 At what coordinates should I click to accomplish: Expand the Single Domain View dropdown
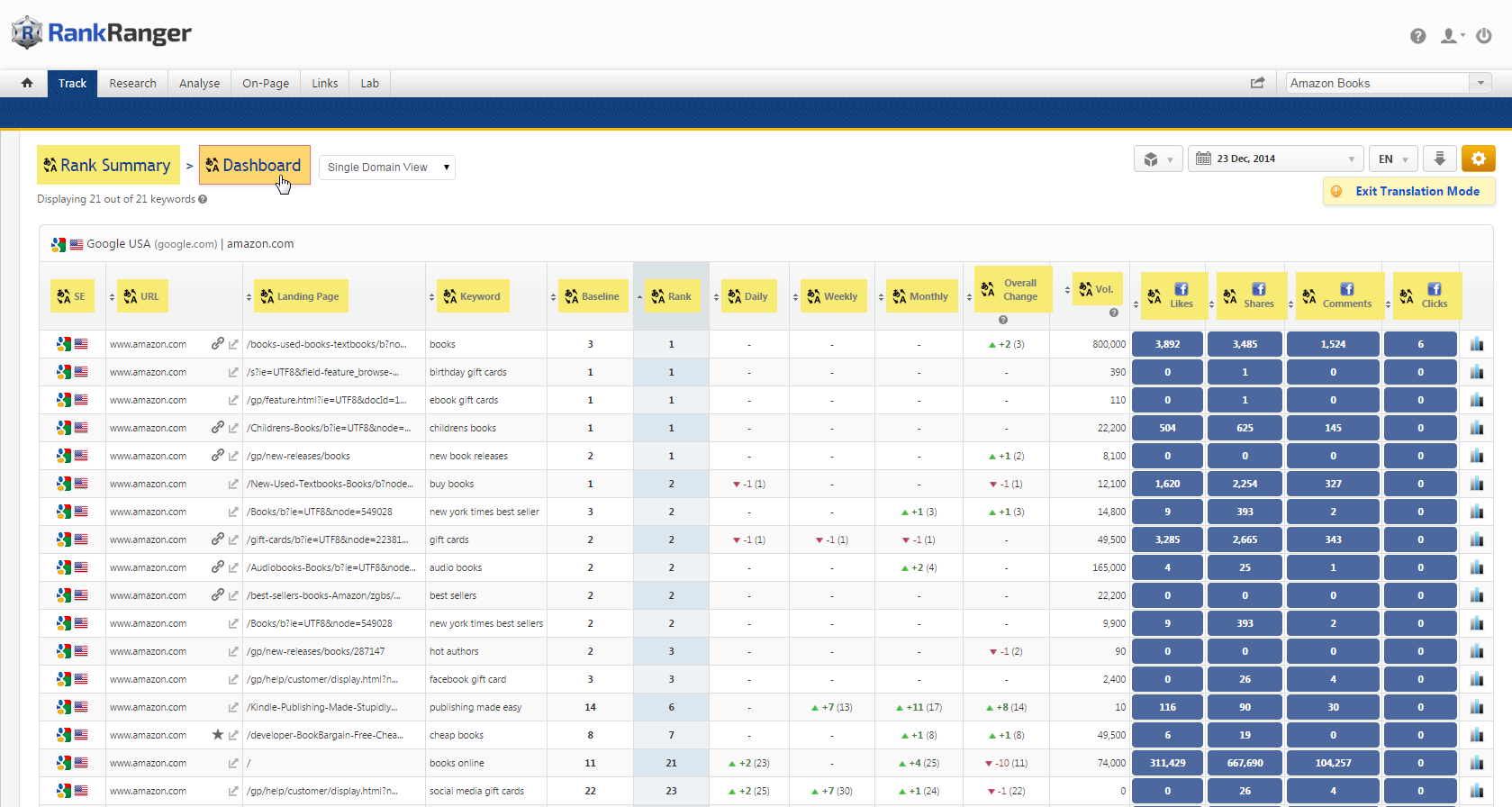(387, 168)
